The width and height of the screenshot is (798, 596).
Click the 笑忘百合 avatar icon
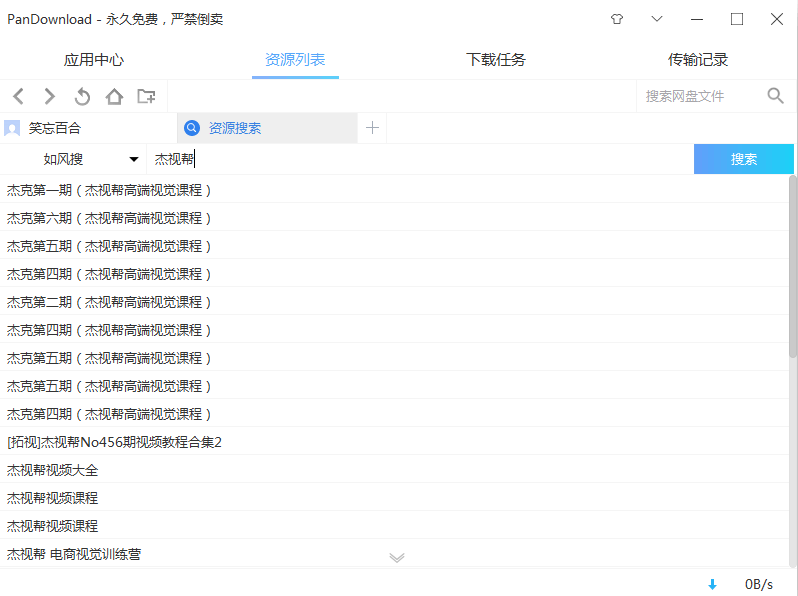pos(12,128)
